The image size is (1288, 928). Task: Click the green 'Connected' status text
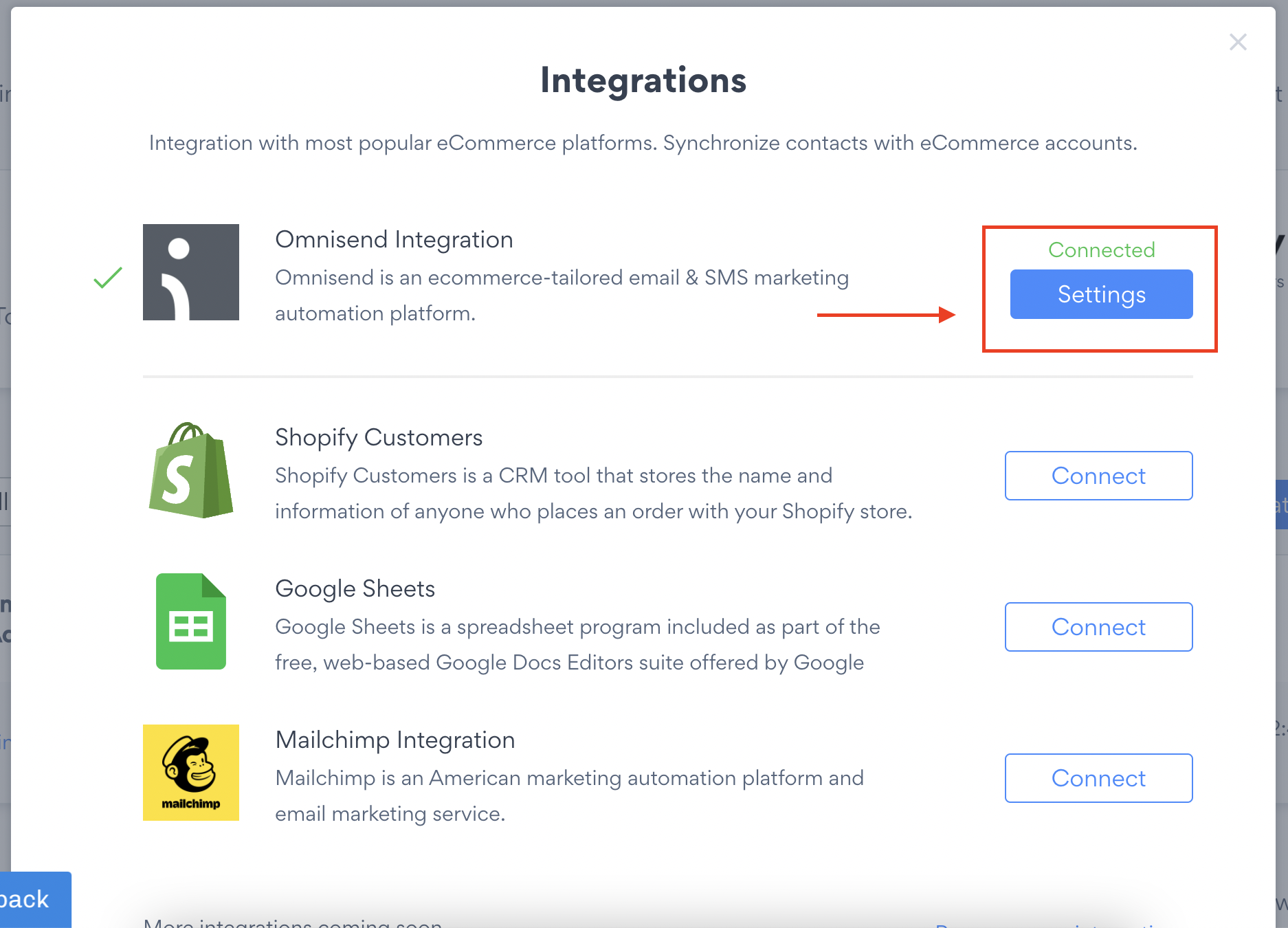point(1101,250)
